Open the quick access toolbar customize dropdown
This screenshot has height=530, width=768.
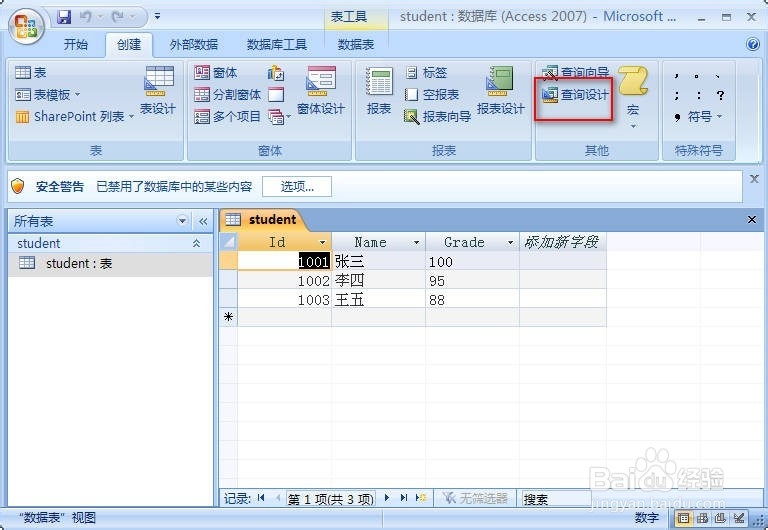(157, 17)
